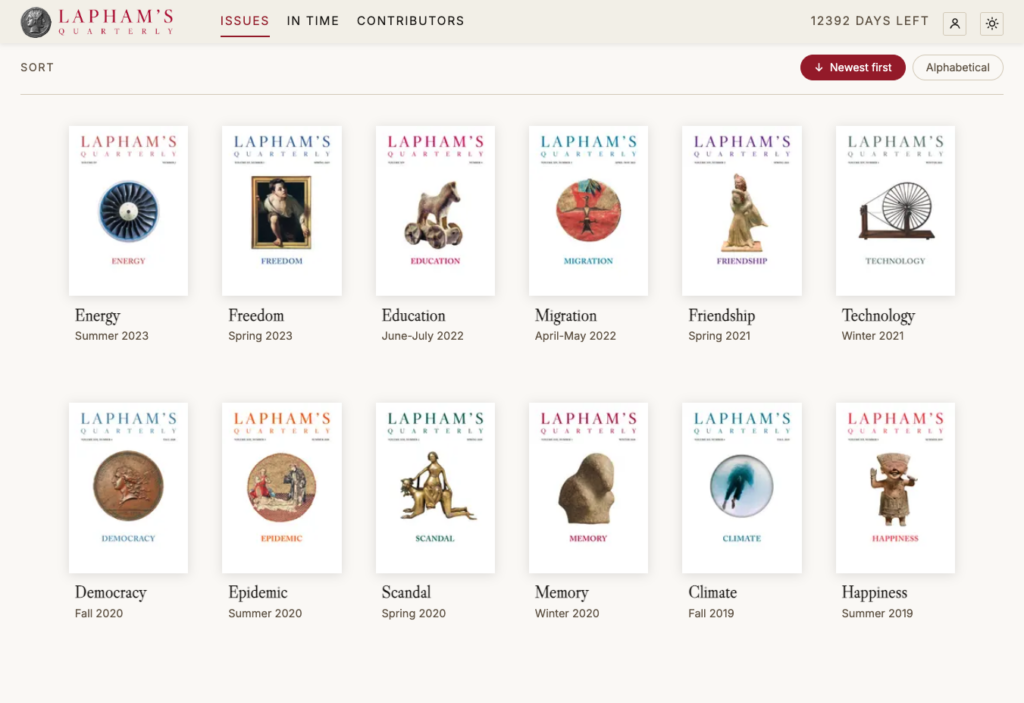
Task: Click the Epidemic title link
Action: click(x=258, y=593)
